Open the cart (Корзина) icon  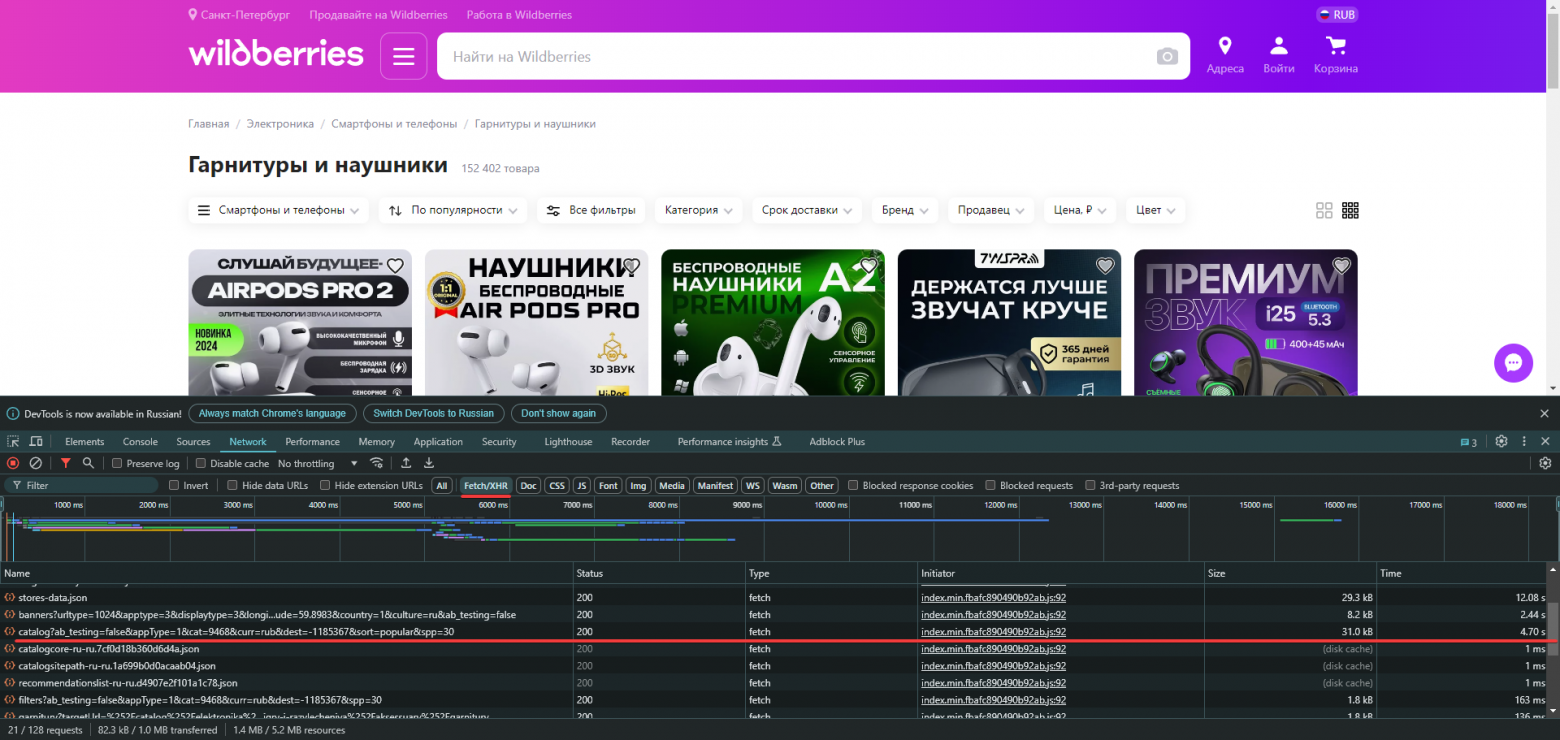tap(1335, 55)
